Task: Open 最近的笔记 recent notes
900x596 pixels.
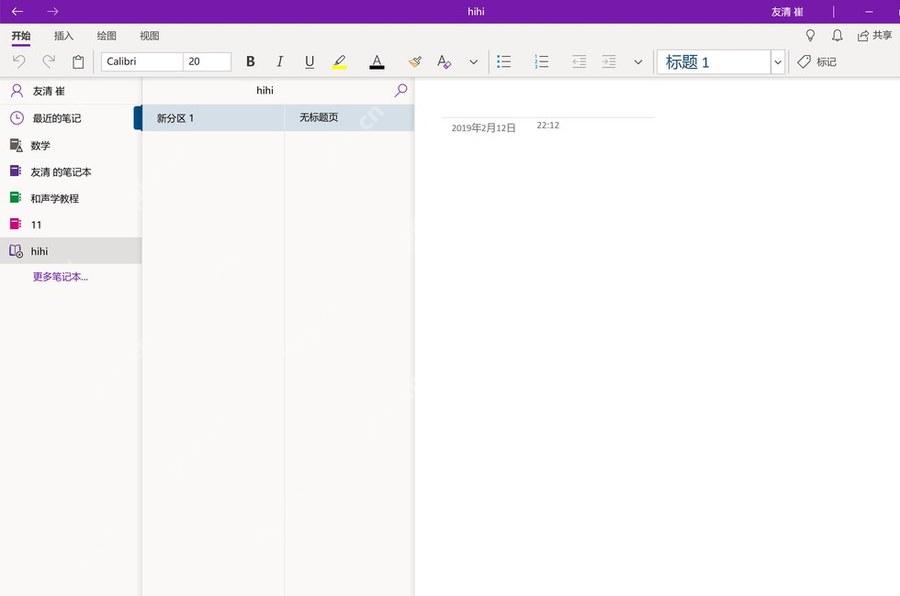Action: 71,118
